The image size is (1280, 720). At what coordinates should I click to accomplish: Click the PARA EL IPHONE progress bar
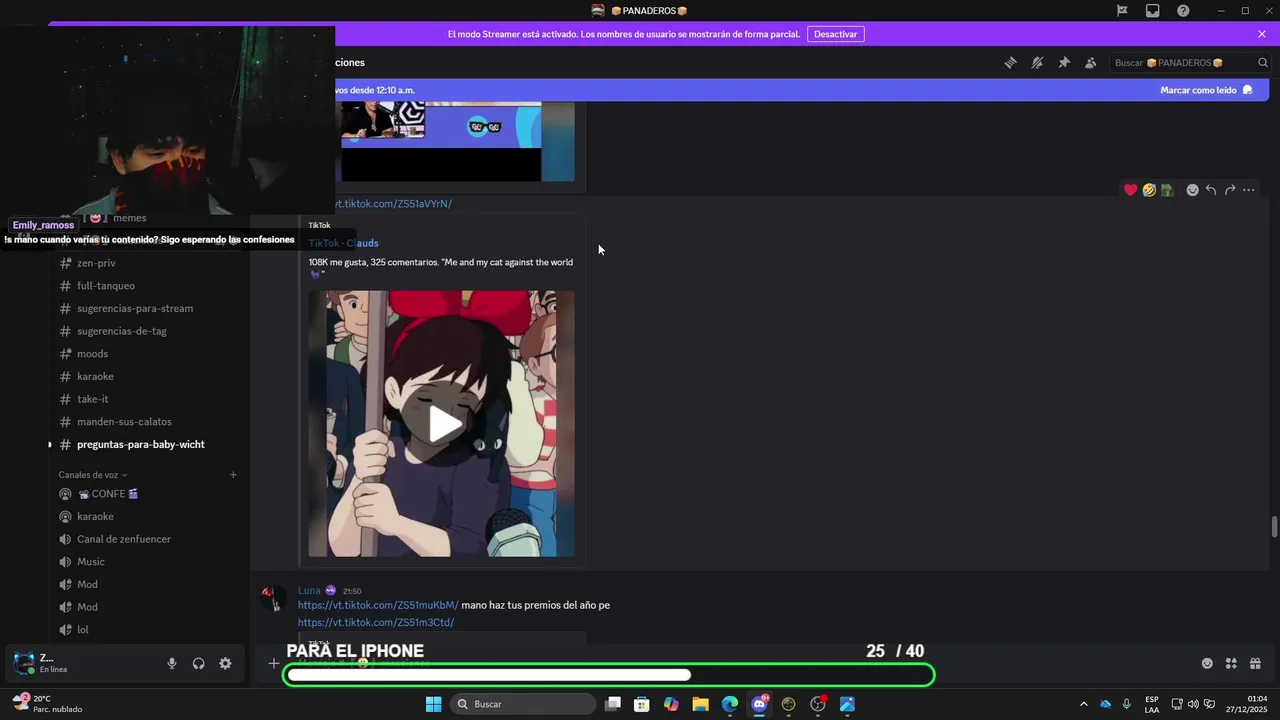(x=610, y=676)
